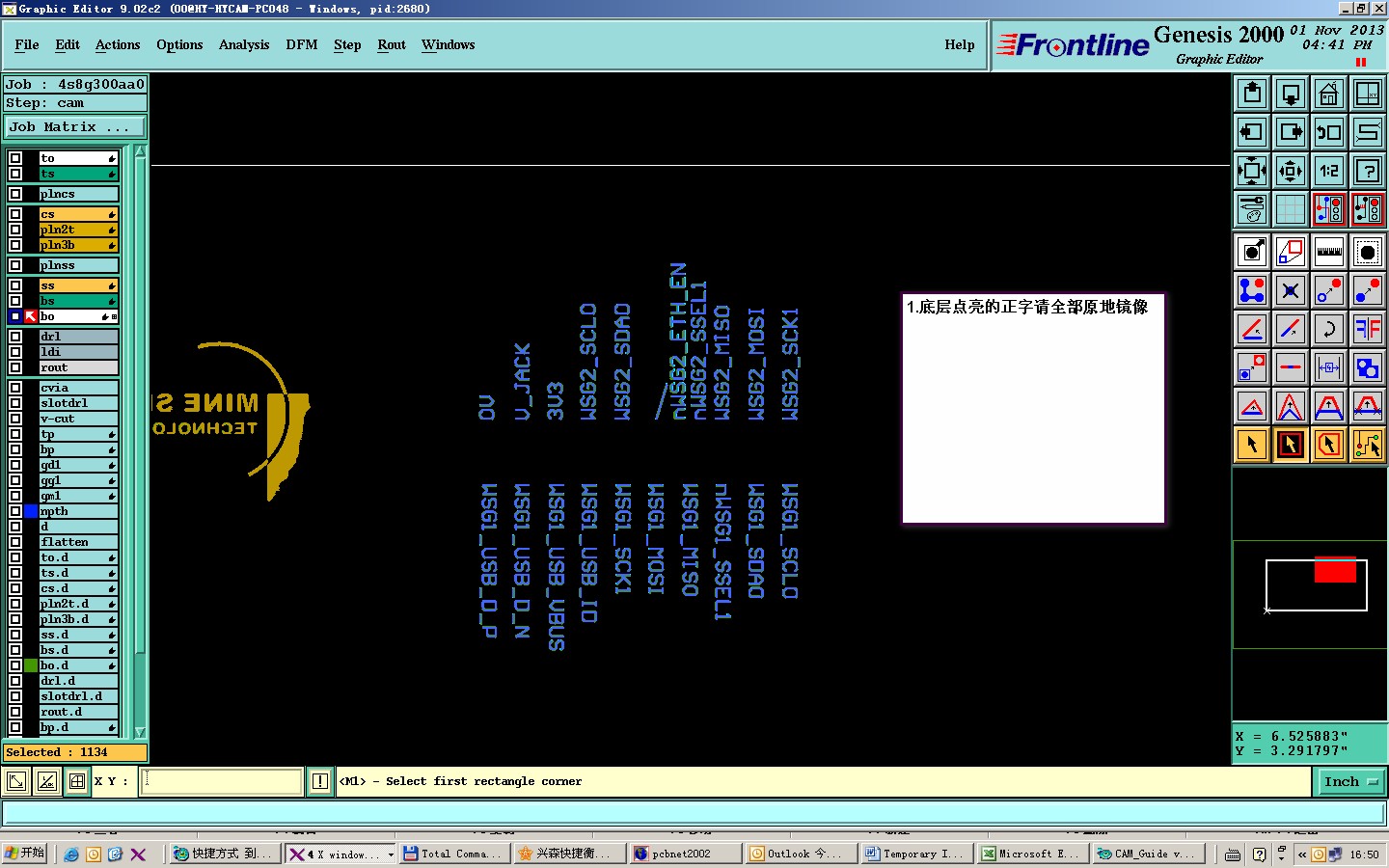Click the home view icon
Viewport: 1389px width, 868px height.
click(x=1329, y=94)
